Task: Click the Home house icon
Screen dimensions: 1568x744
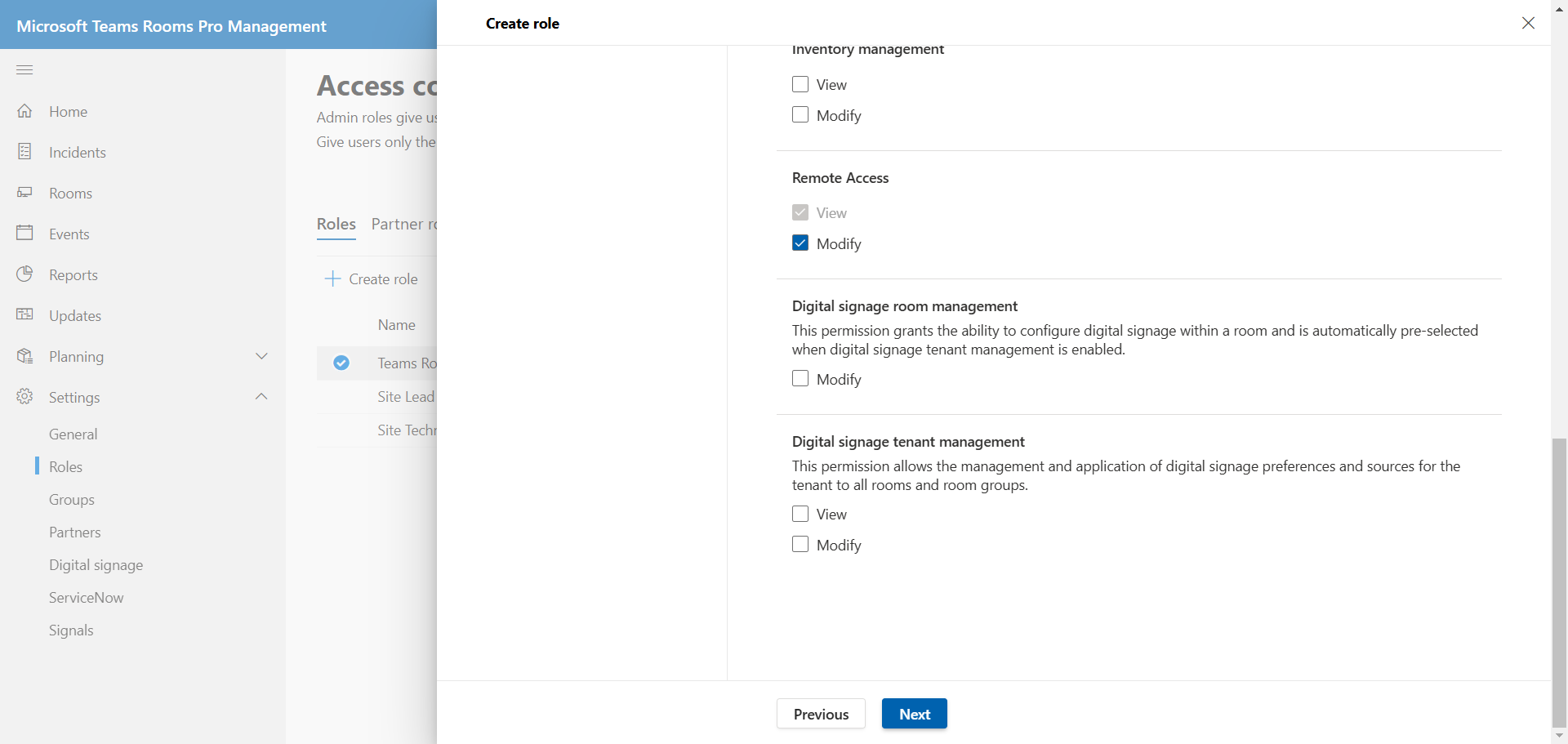Action: [24, 111]
